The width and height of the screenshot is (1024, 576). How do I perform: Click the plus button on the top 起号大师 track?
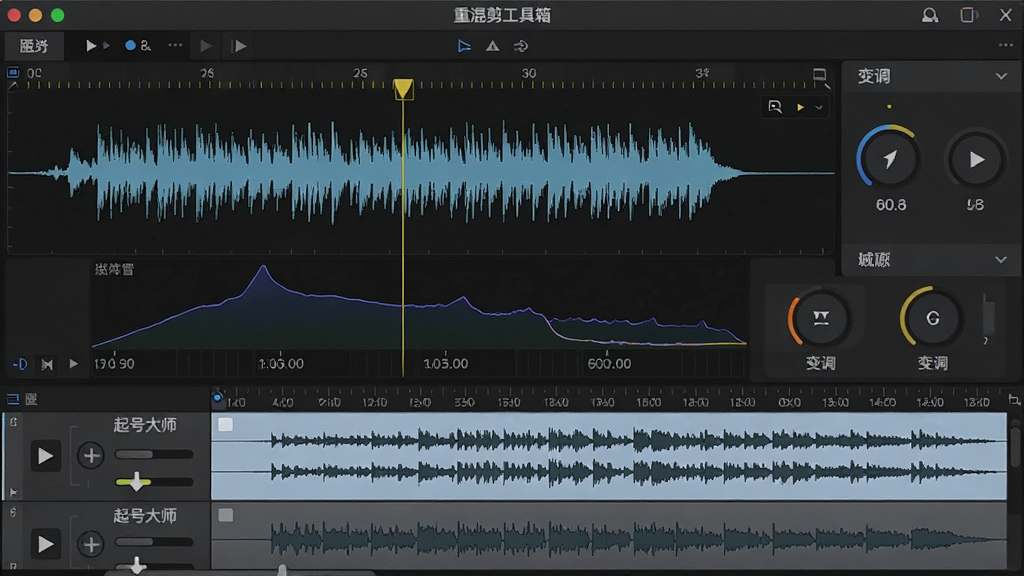(91, 456)
